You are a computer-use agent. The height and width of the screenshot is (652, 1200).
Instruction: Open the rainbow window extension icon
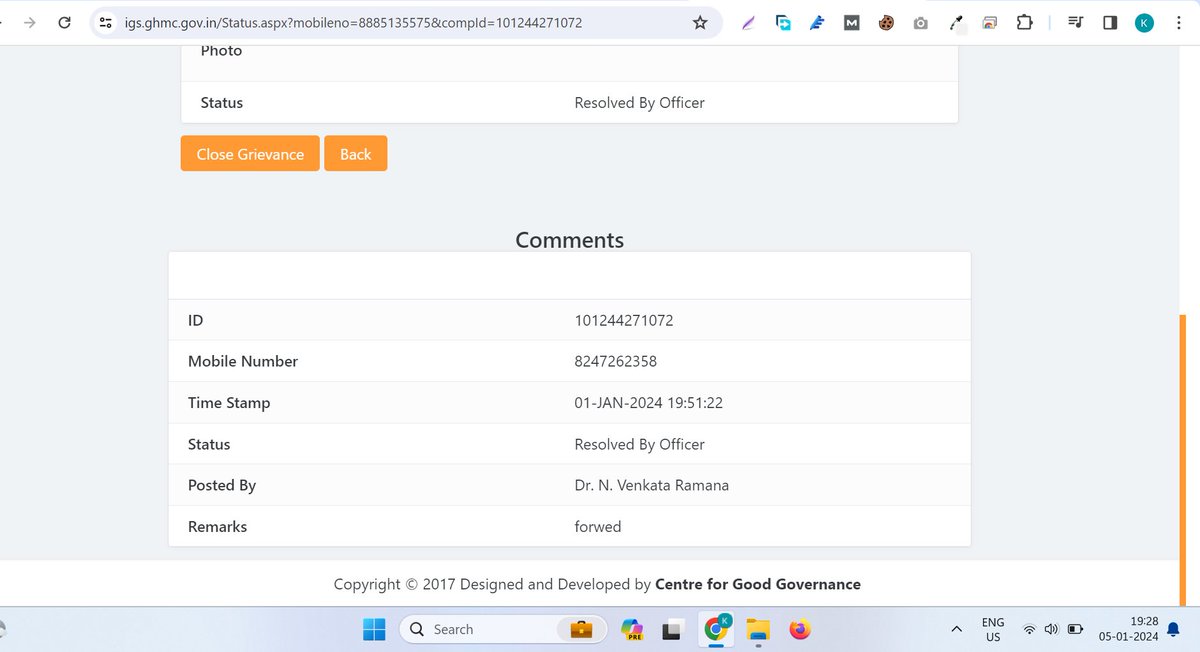coord(990,23)
